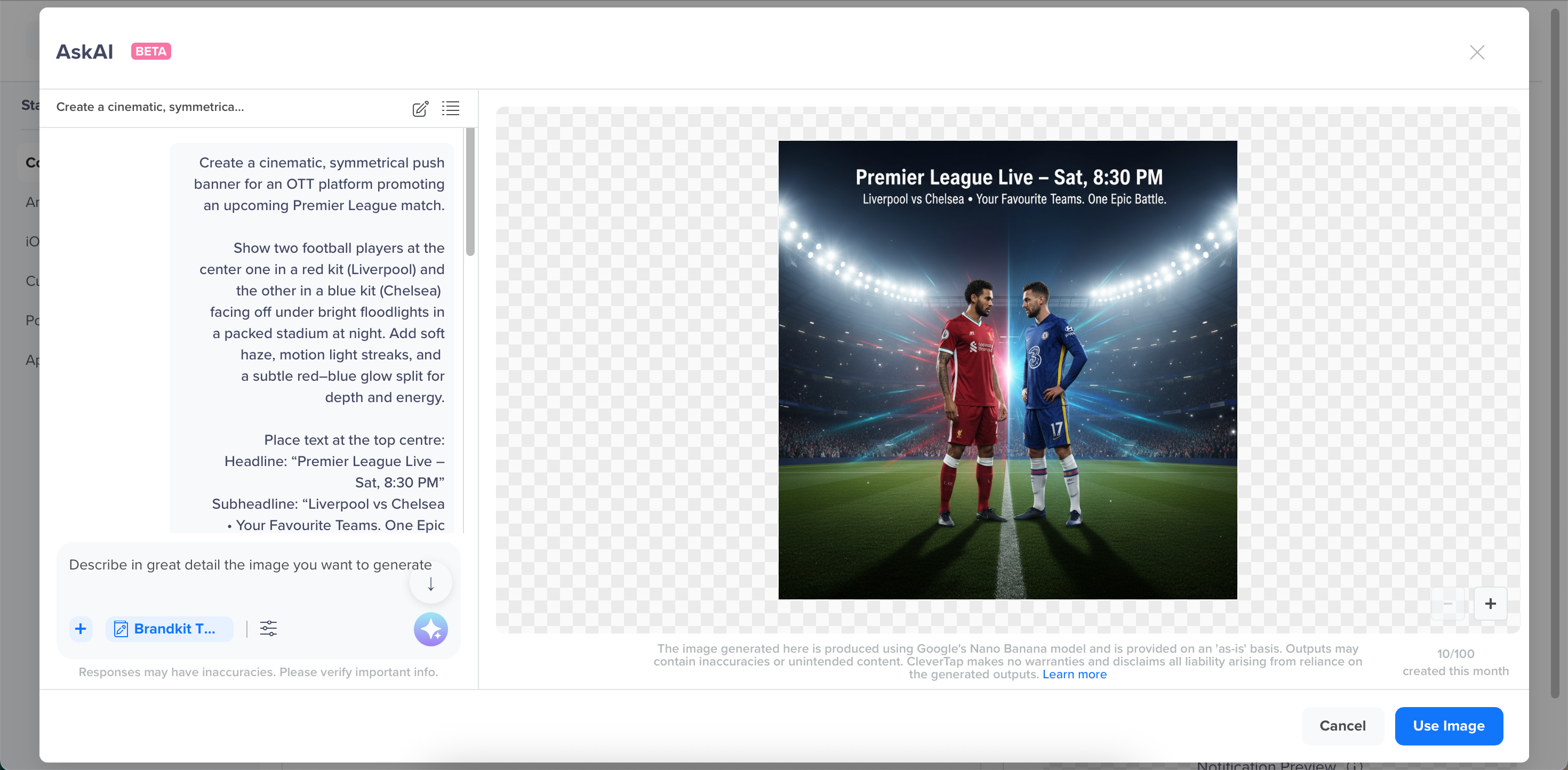This screenshot has width=1568, height=770.
Task: Click the '10/100 created this month' counter
Action: point(1455,662)
